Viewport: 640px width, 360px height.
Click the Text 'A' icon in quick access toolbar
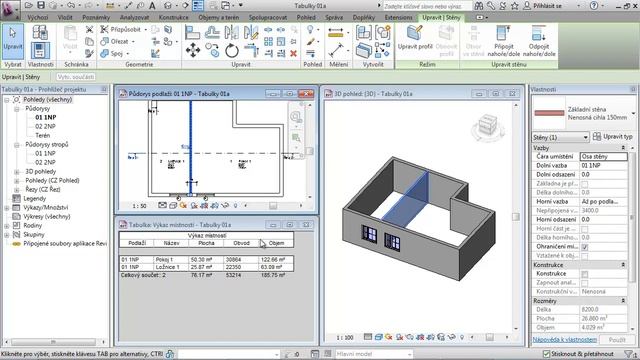152,6
